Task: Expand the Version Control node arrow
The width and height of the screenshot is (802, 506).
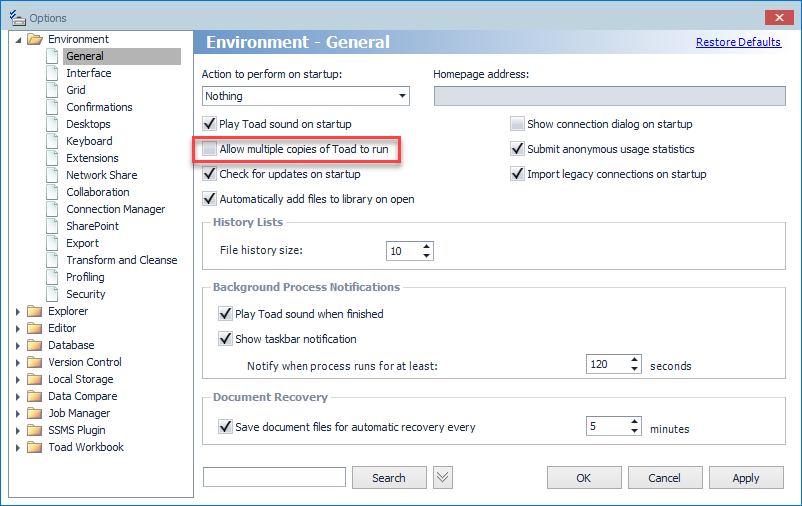Action: point(18,363)
